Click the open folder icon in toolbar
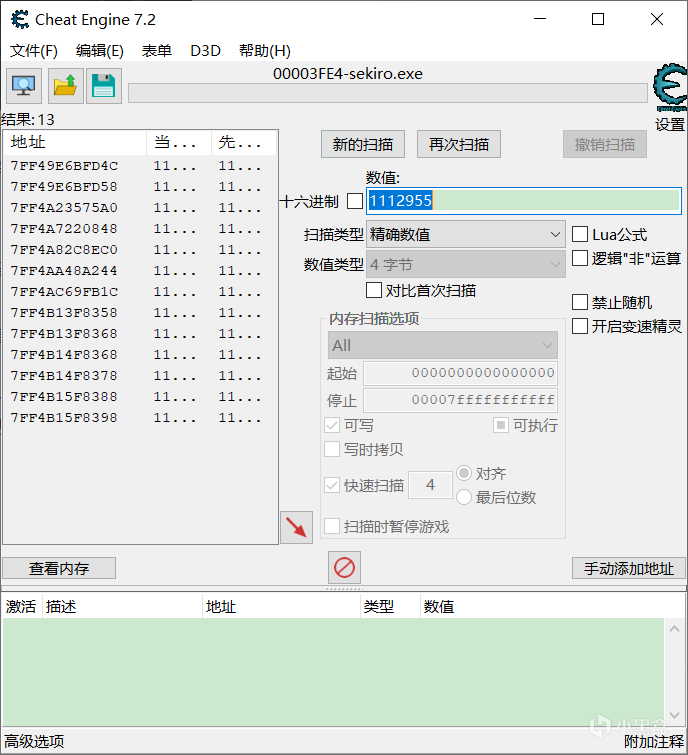The height and width of the screenshot is (755, 688). (x=65, y=87)
